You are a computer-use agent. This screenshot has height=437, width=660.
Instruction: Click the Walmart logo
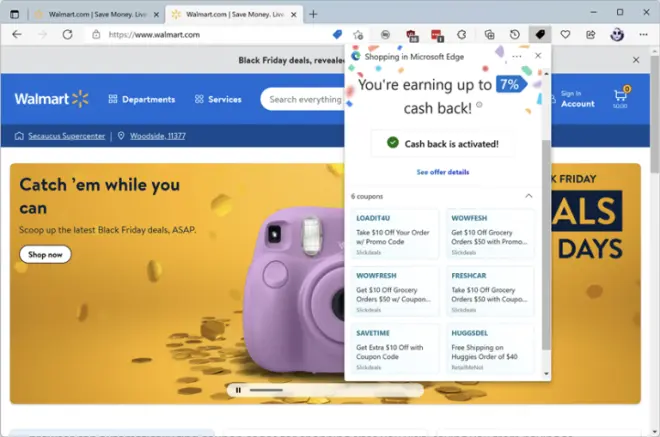pyautogui.click(x=51, y=99)
